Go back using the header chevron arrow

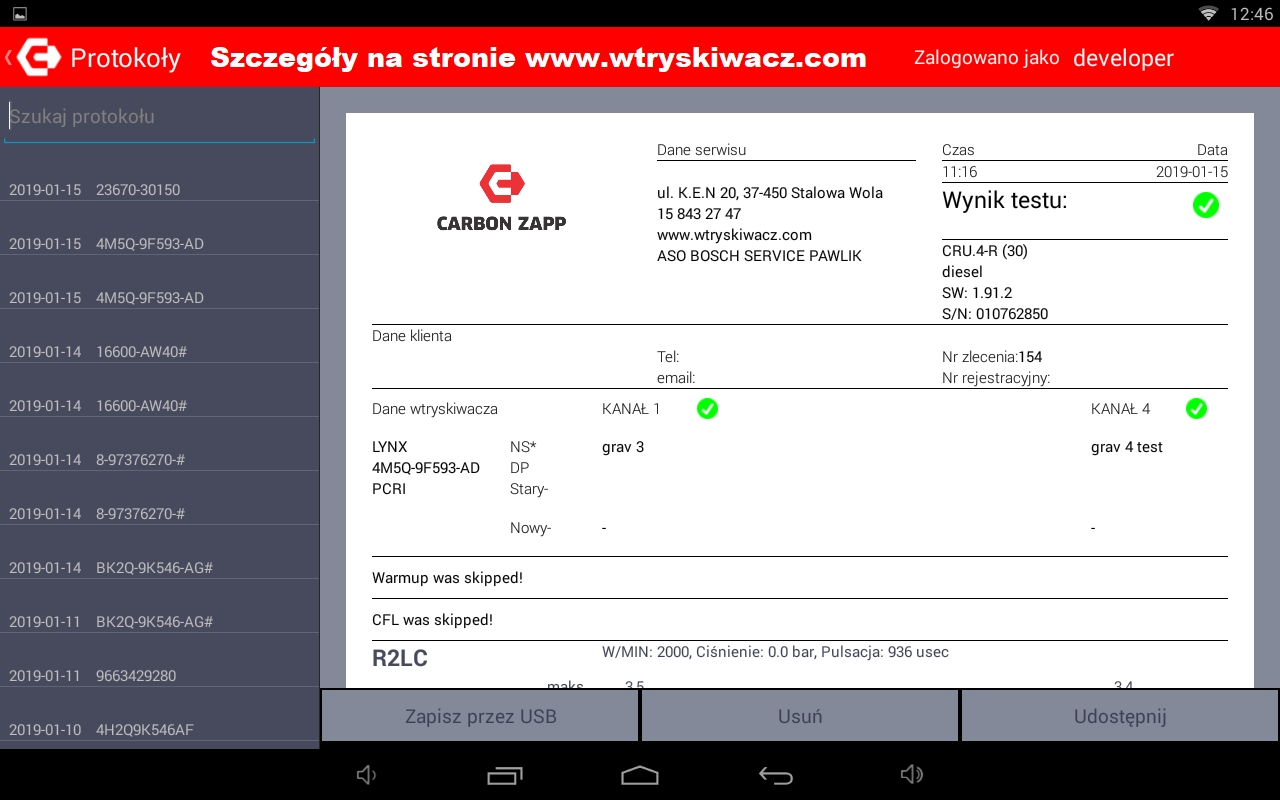point(8,57)
